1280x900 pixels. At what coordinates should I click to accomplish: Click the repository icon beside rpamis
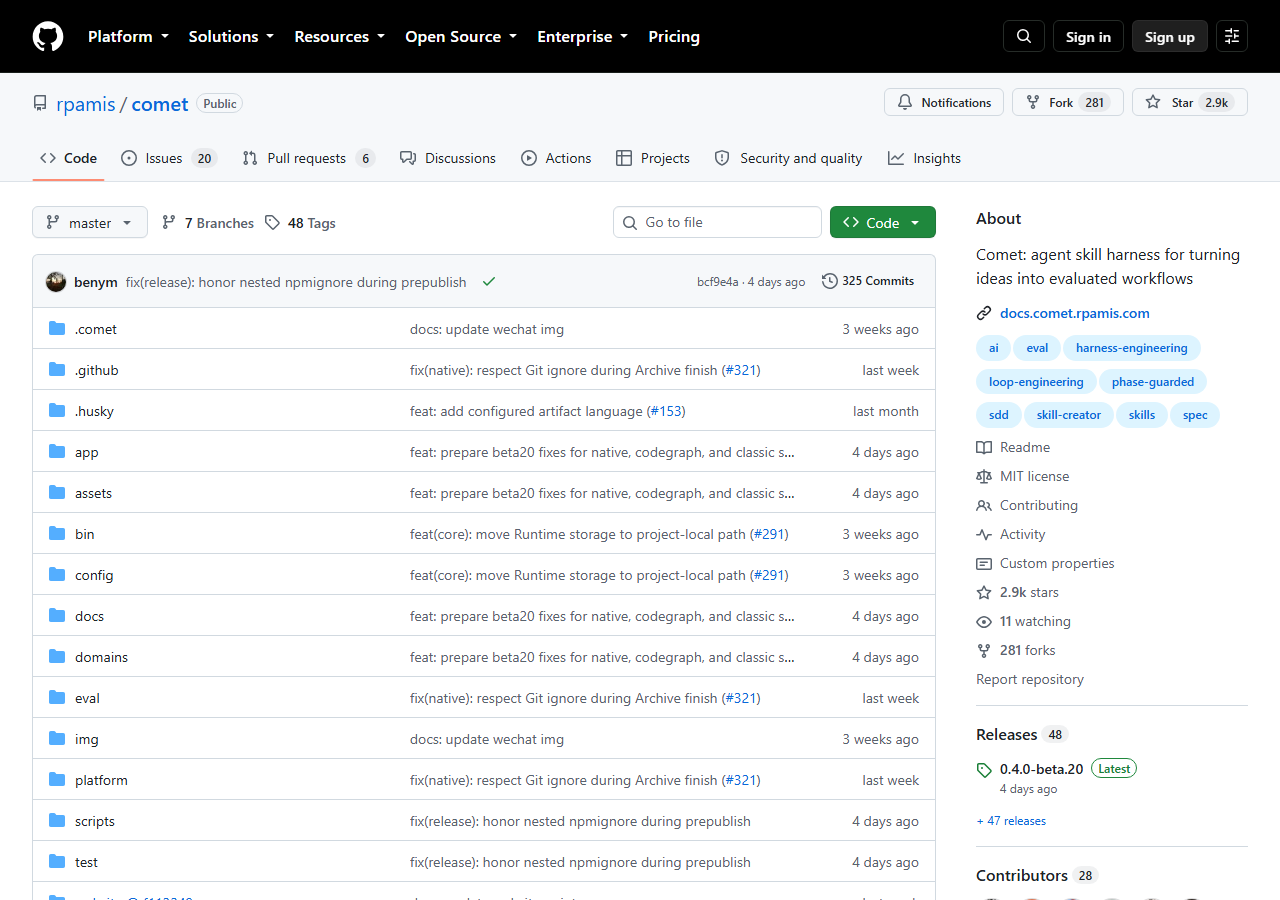point(40,104)
